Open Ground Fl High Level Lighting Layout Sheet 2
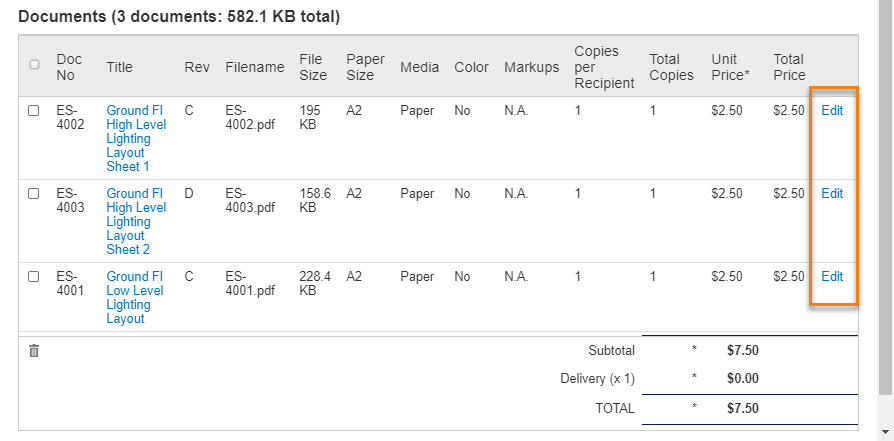This screenshot has width=894, height=441. coord(136,221)
